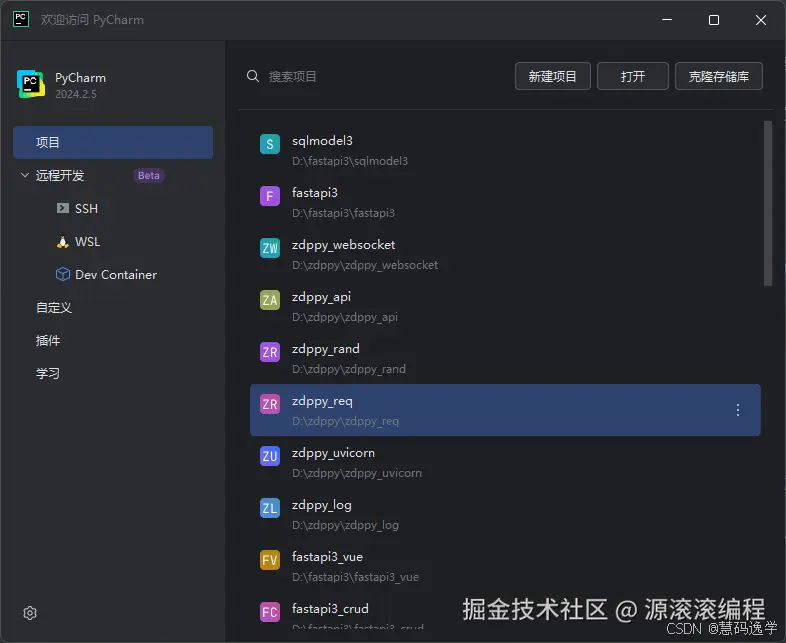Select Dev Container entry

point(116,275)
